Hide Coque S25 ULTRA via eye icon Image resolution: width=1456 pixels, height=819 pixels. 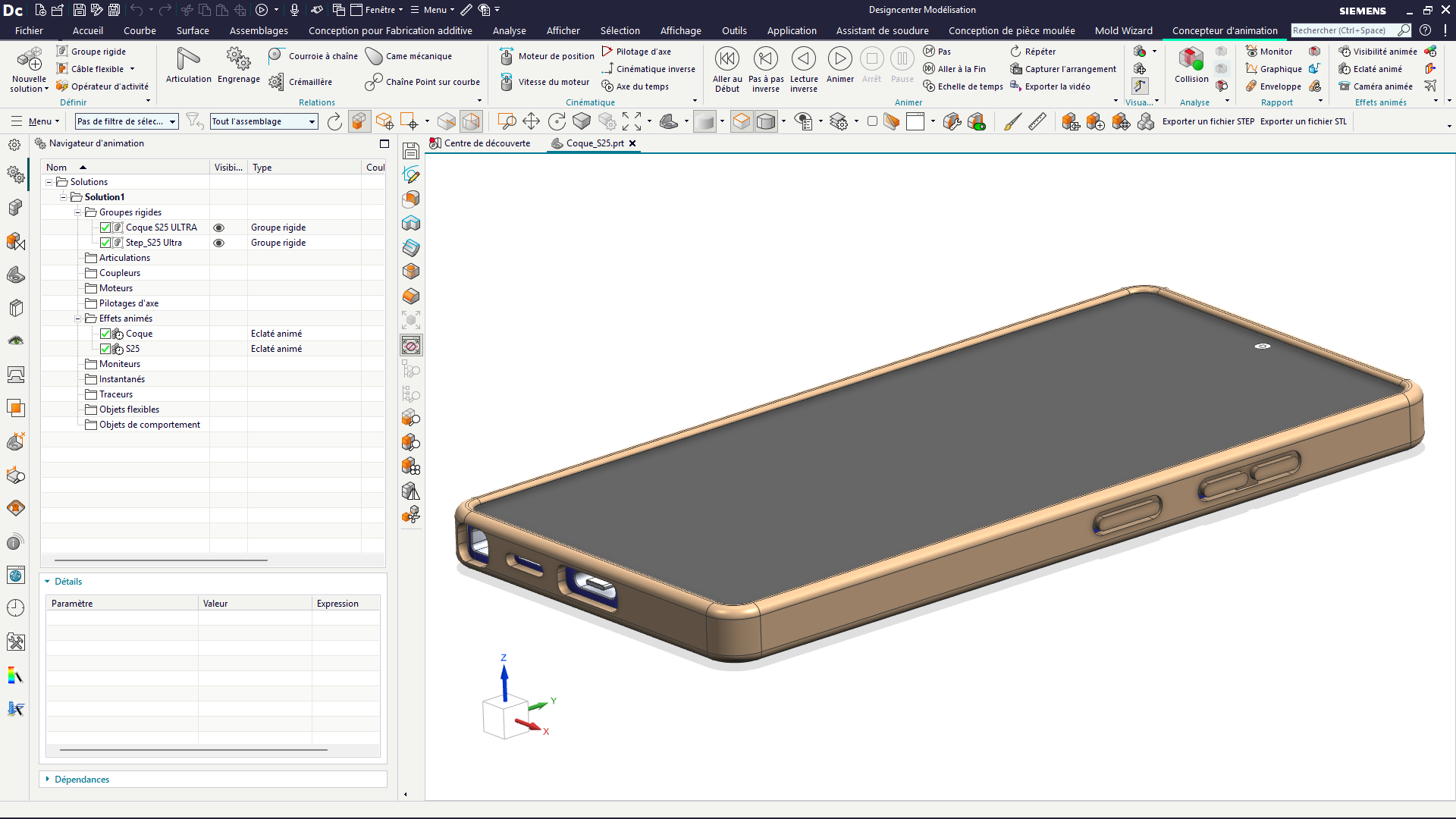(218, 227)
